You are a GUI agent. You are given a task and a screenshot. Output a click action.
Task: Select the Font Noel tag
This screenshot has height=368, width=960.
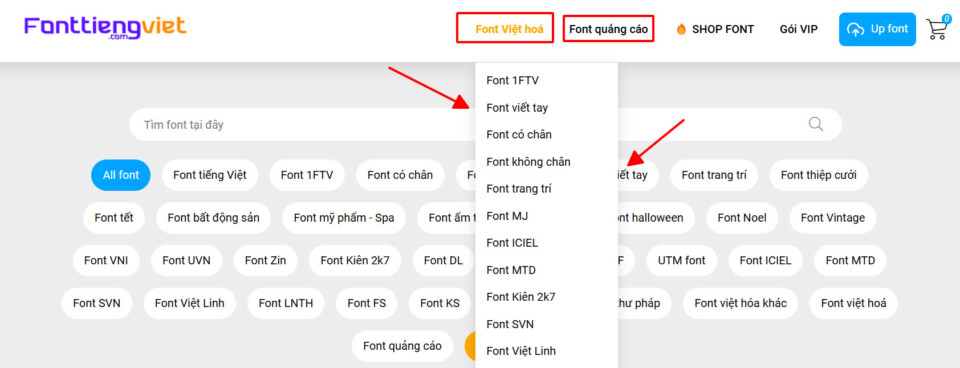742,218
